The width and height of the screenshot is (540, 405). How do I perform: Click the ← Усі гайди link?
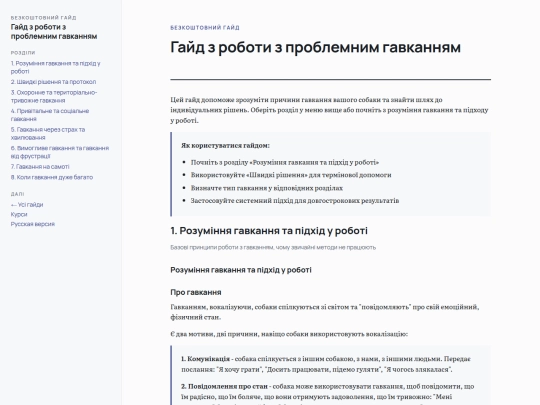click(x=27, y=205)
